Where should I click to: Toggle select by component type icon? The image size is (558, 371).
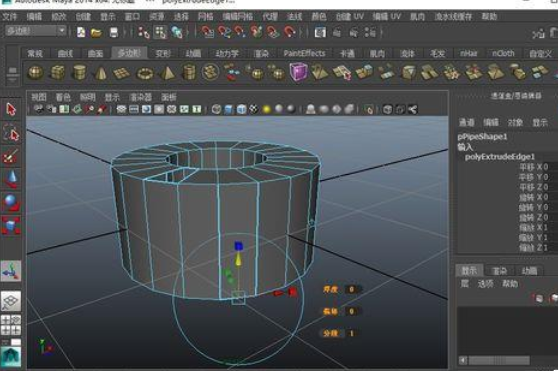177,32
